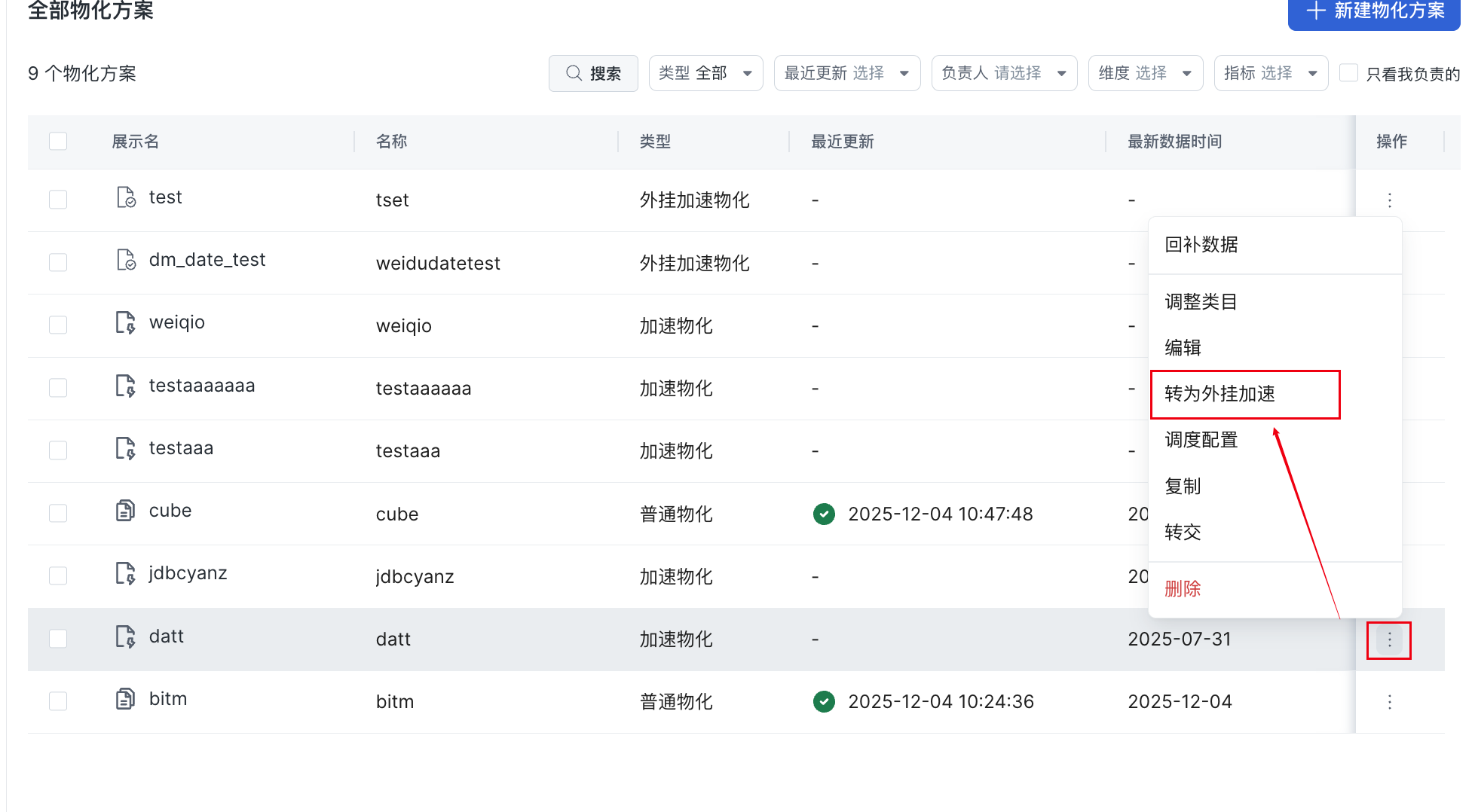Open the 负责人 selector dropdown
1475x812 pixels.
1004,73
